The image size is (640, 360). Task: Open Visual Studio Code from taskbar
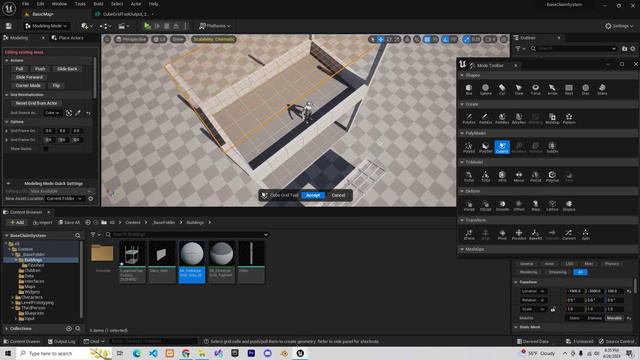click(x=153, y=353)
